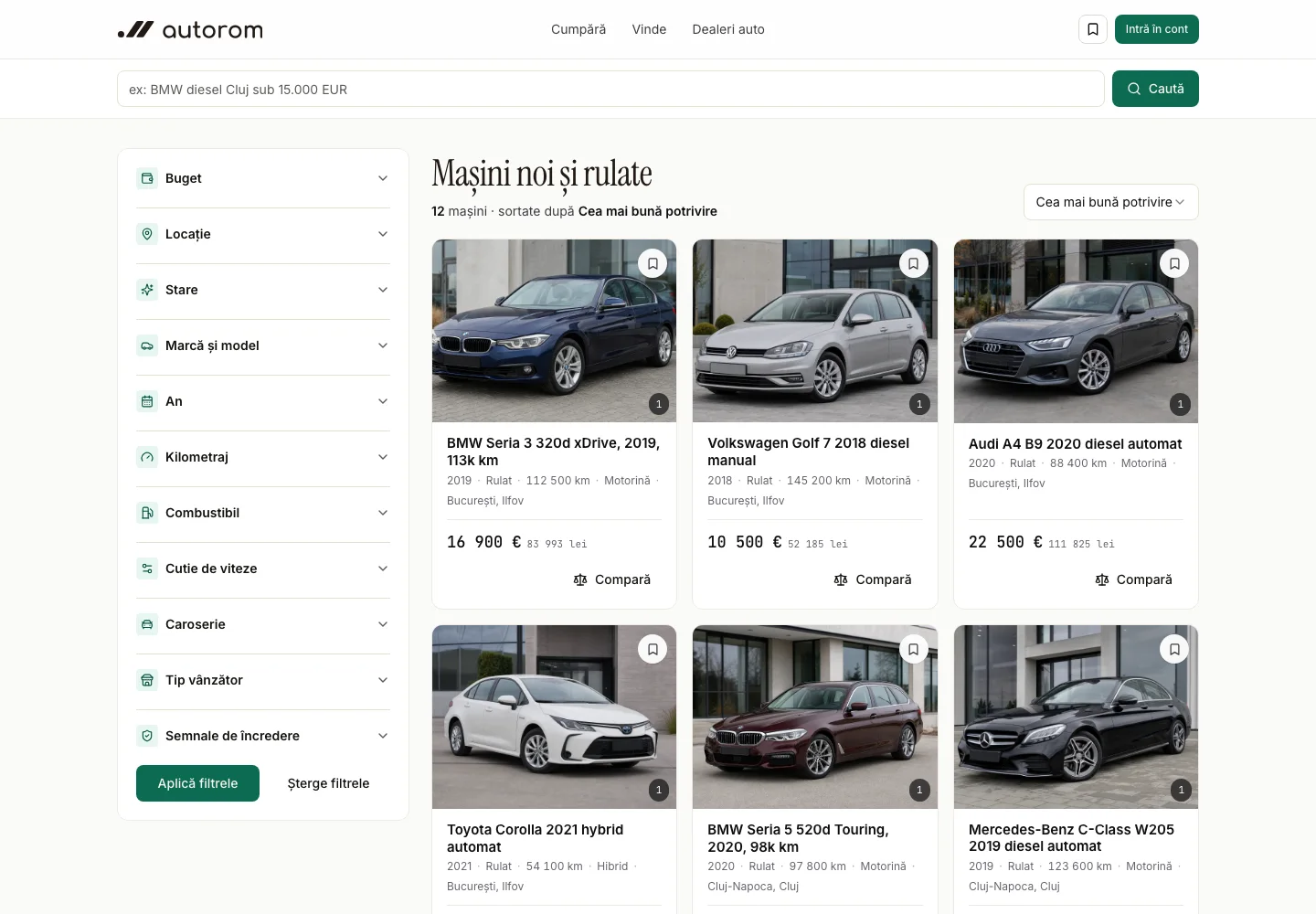This screenshot has width=1316, height=914.
Task: Open the Cea mai bună potrivire sort dropdown
Action: point(1110,202)
